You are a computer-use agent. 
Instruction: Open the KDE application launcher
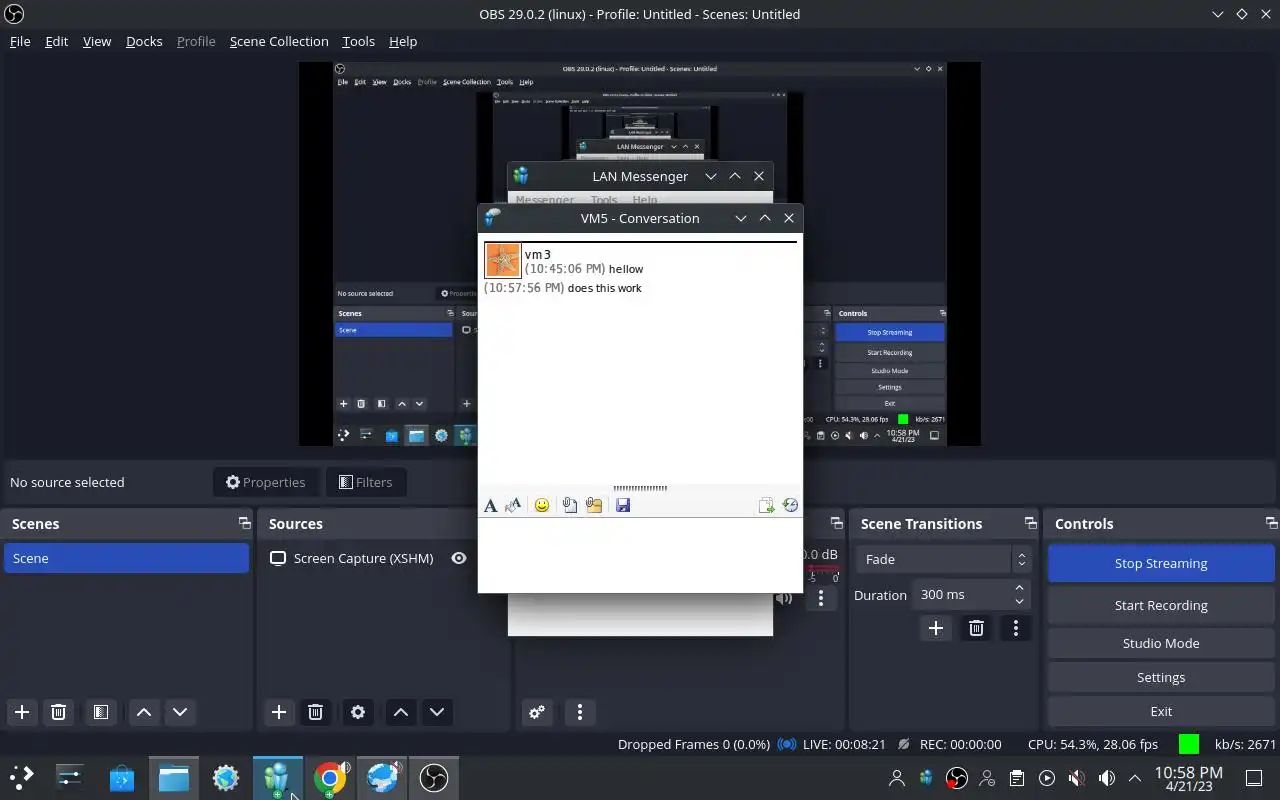[x=22, y=777]
